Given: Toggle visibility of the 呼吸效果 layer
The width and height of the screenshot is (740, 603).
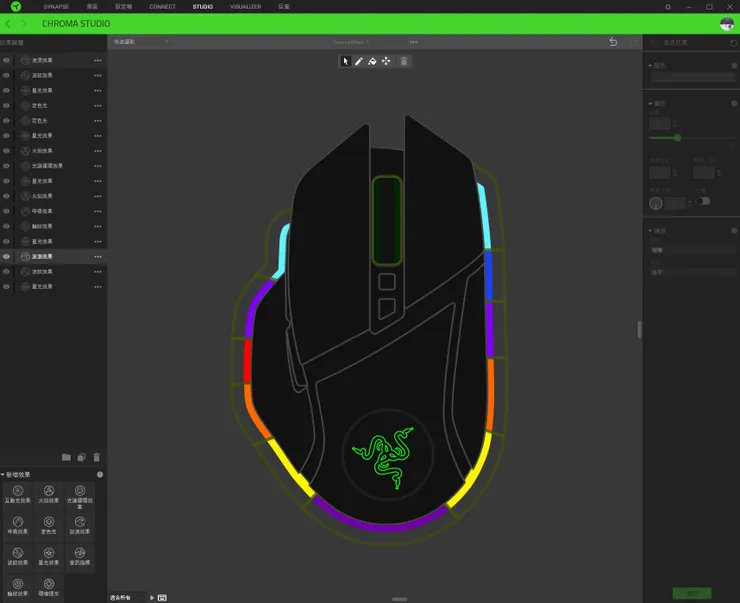Looking at the screenshot, I should [6, 211].
